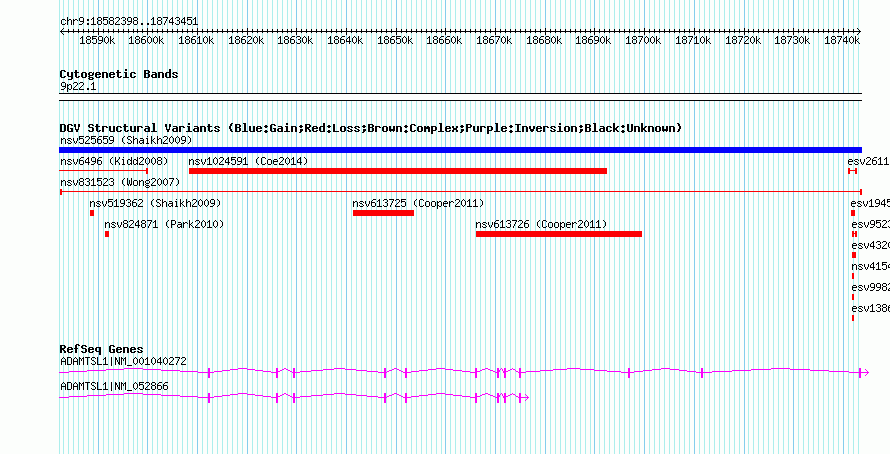Select the 18630k ruler position label
This screenshot has width=890, height=454.
[296, 41]
